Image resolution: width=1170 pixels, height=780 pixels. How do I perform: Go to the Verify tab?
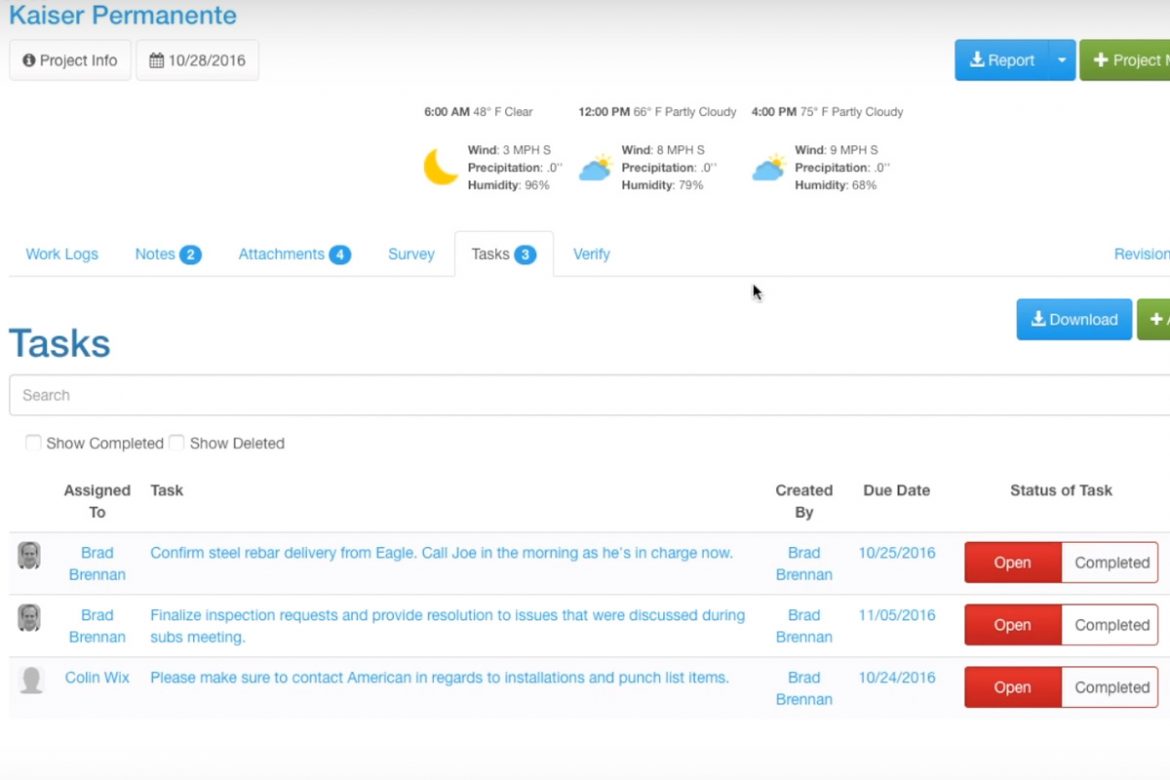591,254
